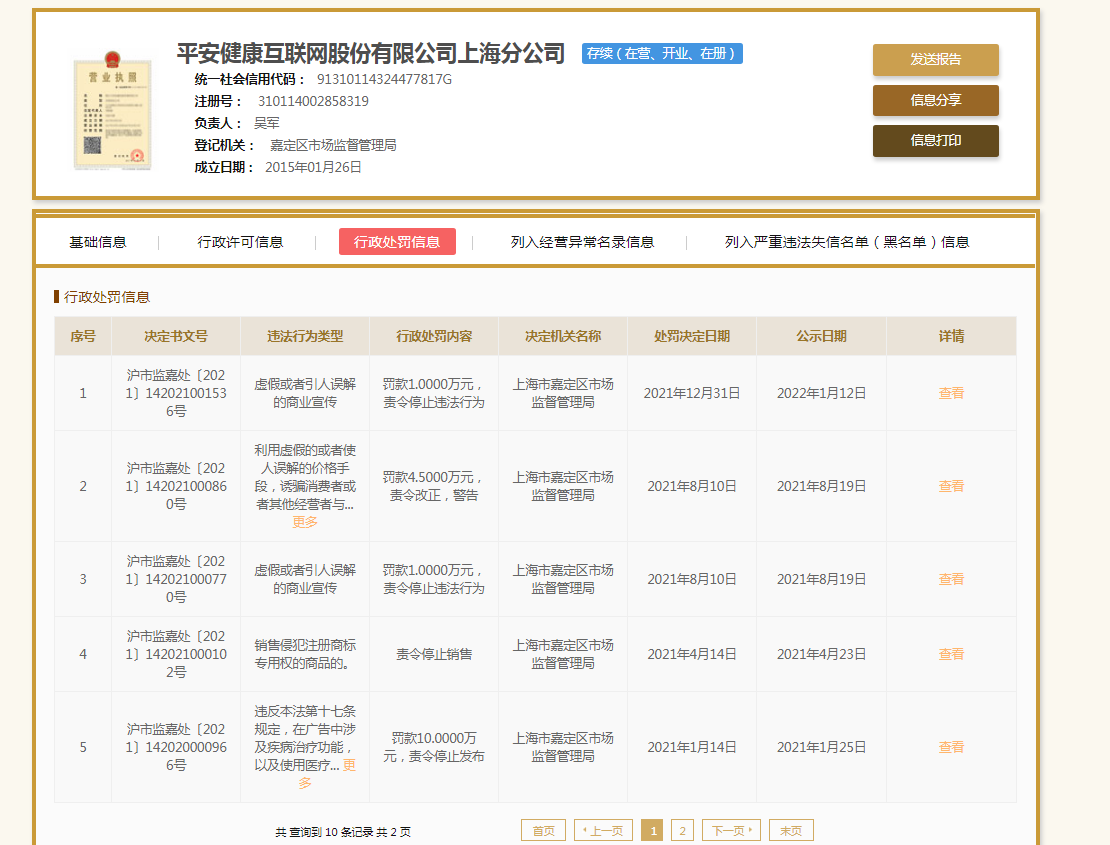1110x845 pixels.
Task: Click registration authority 嘉定区市场监督管理局
Action: tap(333, 145)
